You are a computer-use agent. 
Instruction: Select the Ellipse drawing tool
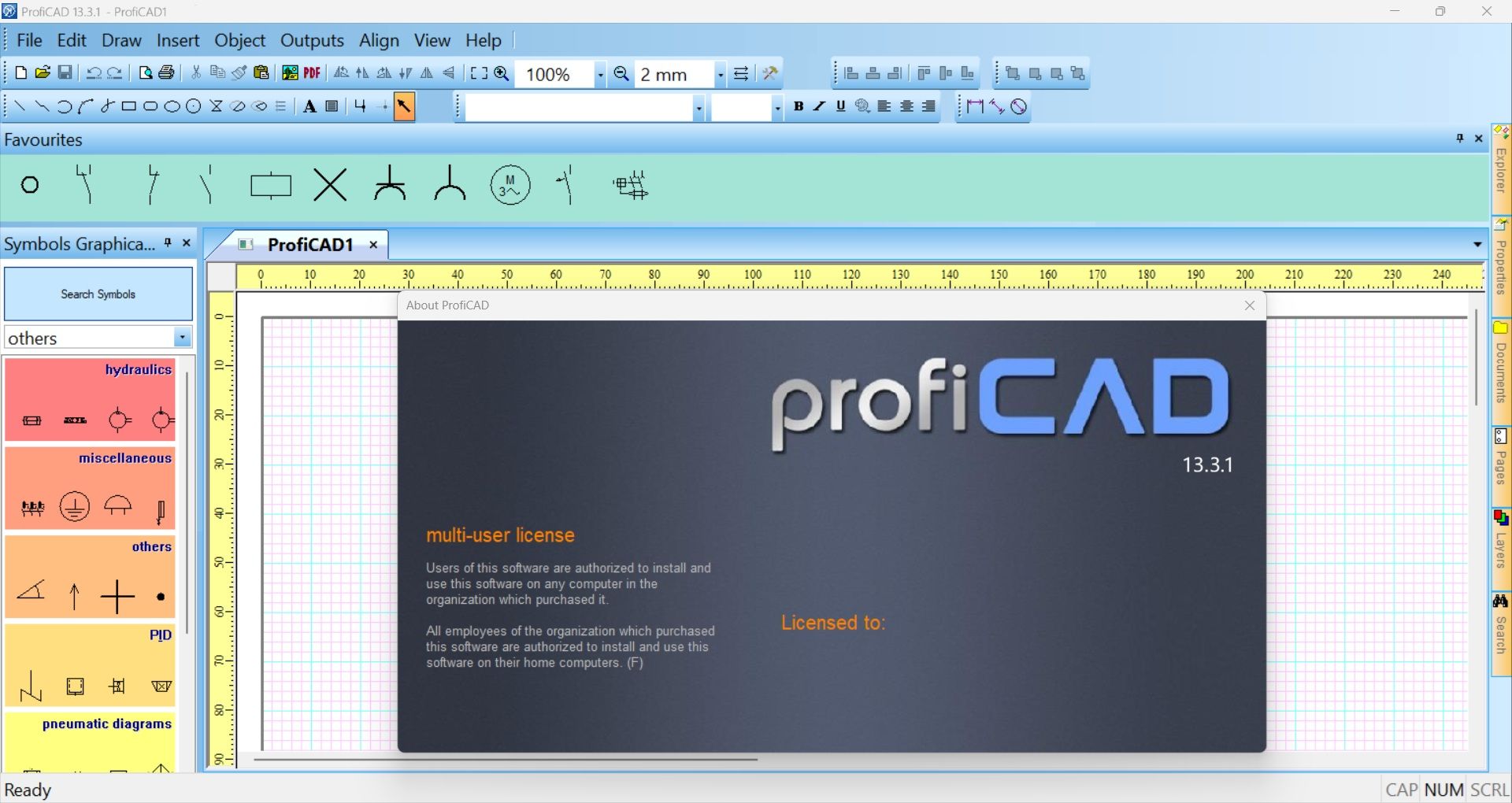(172, 106)
